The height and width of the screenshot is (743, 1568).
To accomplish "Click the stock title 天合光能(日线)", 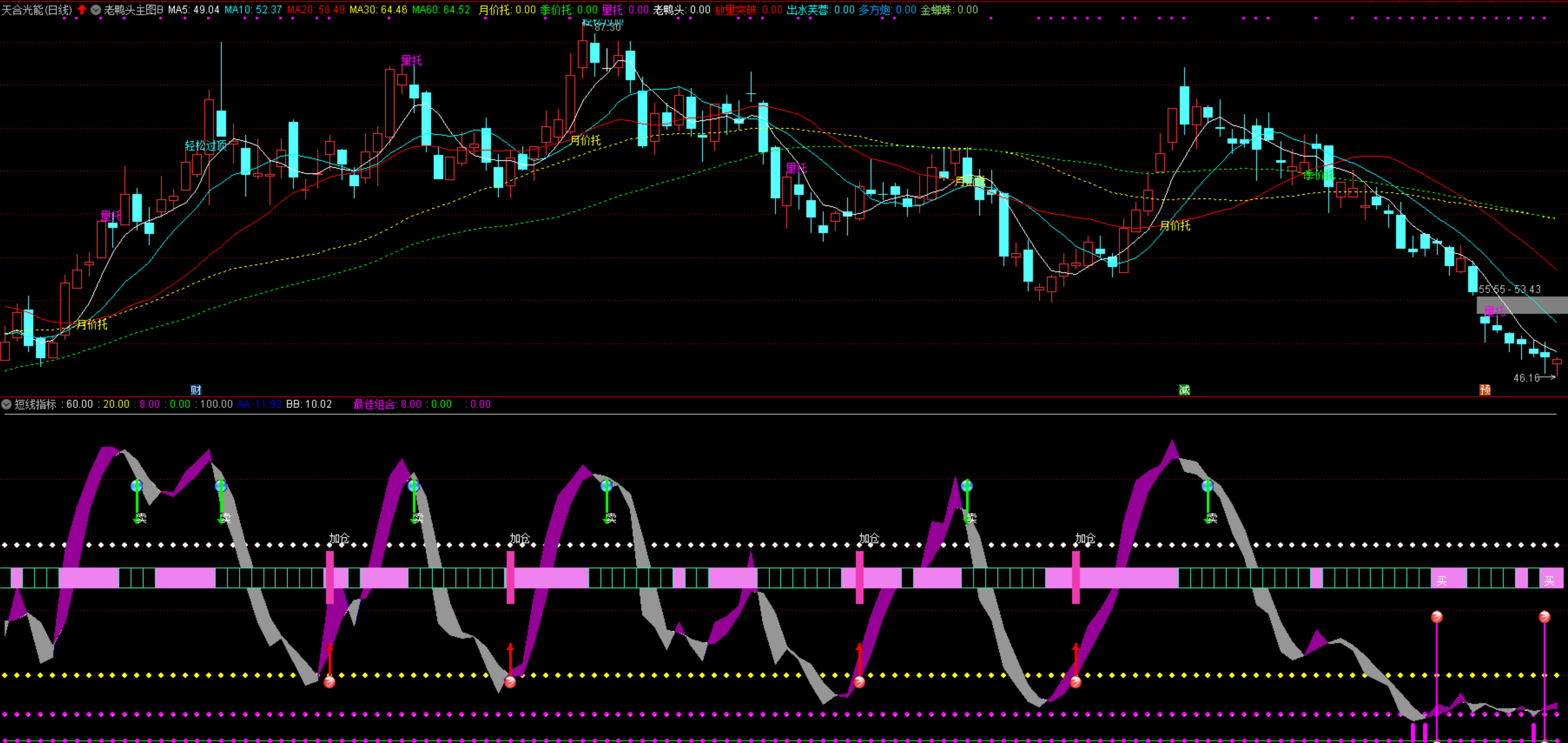I will (x=36, y=10).
